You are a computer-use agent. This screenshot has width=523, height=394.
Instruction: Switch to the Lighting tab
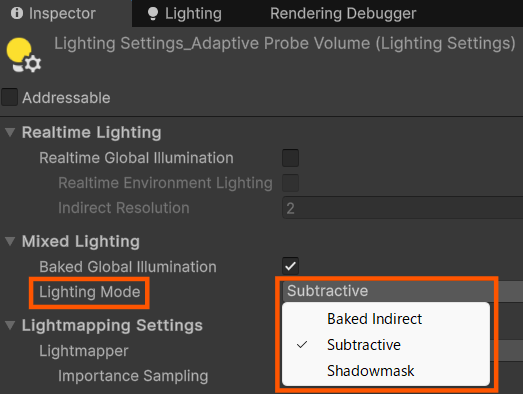(x=184, y=13)
